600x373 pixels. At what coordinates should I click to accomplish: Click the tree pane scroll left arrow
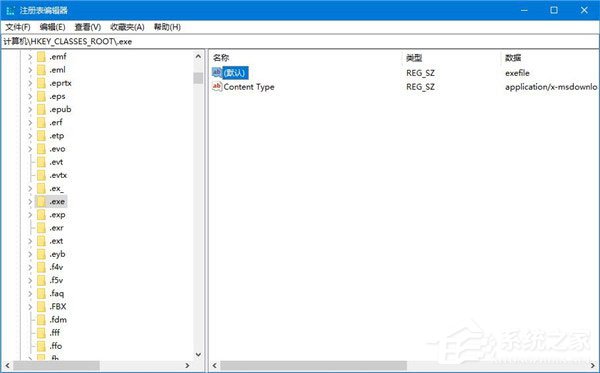tap(7, 366)
